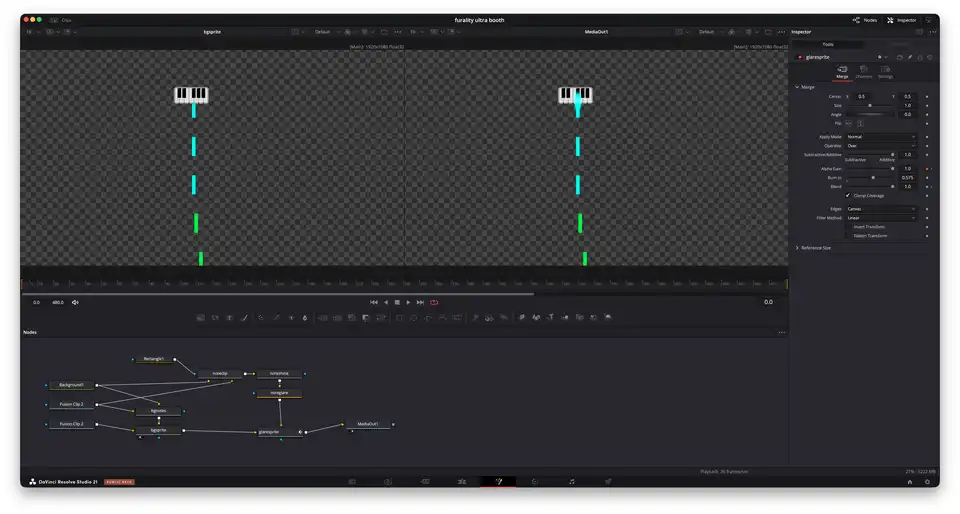This screenshot has height=514, width=960.
Task: Toggle horizontal Flip button
Action: 849,124
